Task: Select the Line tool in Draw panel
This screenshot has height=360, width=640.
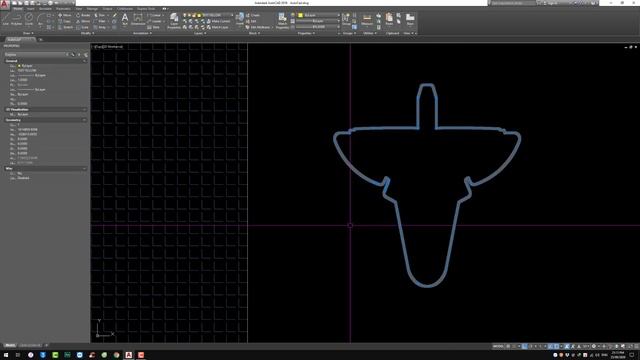Action: pos(6,19)
